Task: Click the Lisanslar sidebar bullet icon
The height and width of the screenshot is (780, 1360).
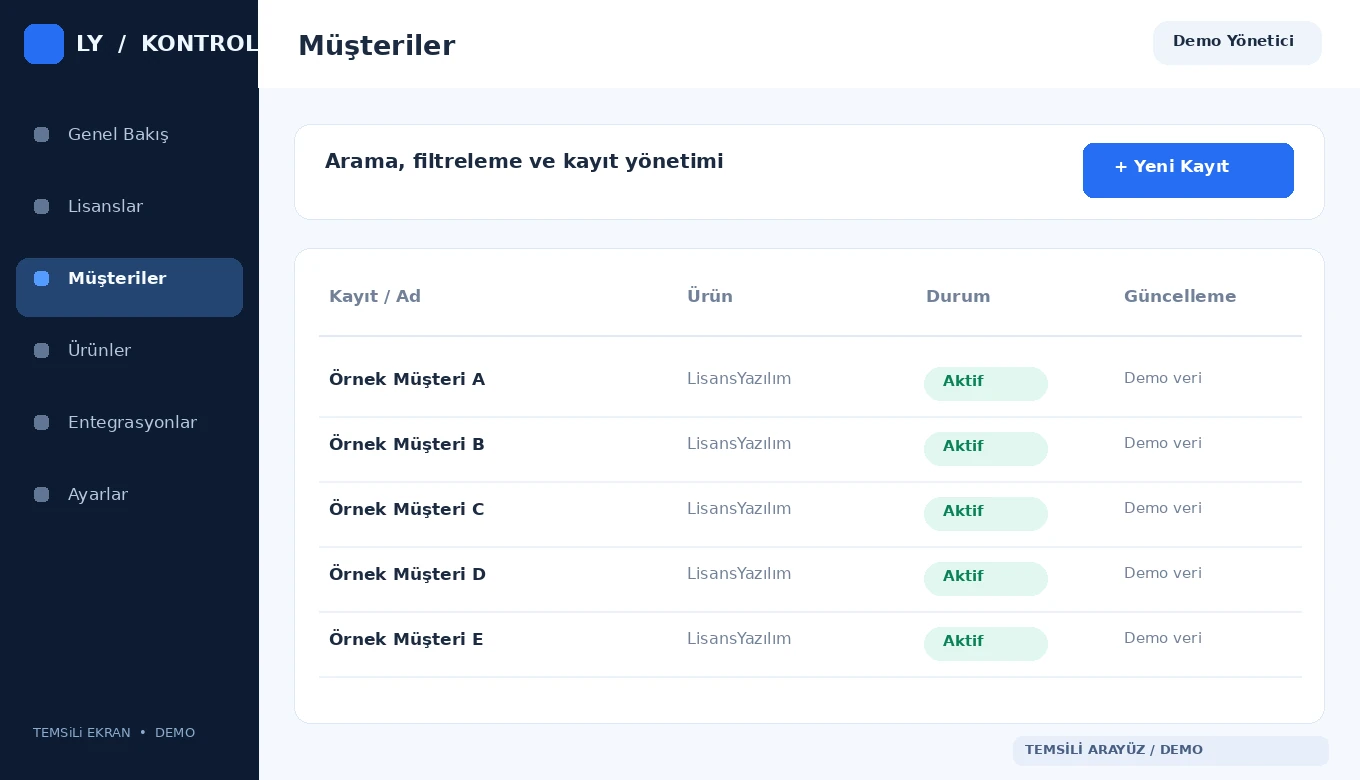Action: pyautogui.click(x=41, y=206)
